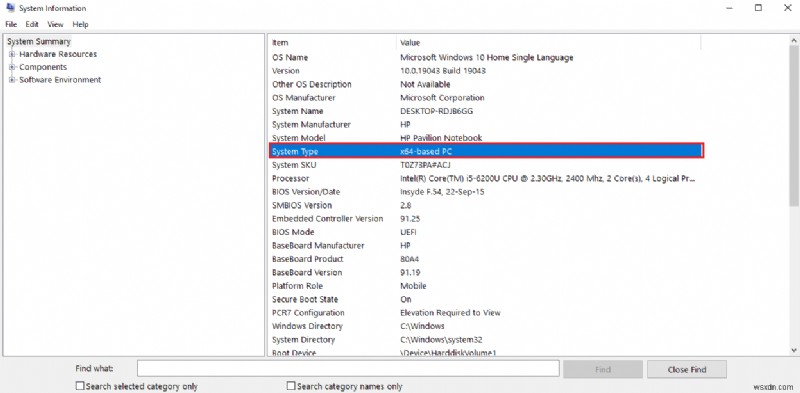This screenshot has height=393, width=800.
Task: Click the Find what input field
Action: point(348,369)
